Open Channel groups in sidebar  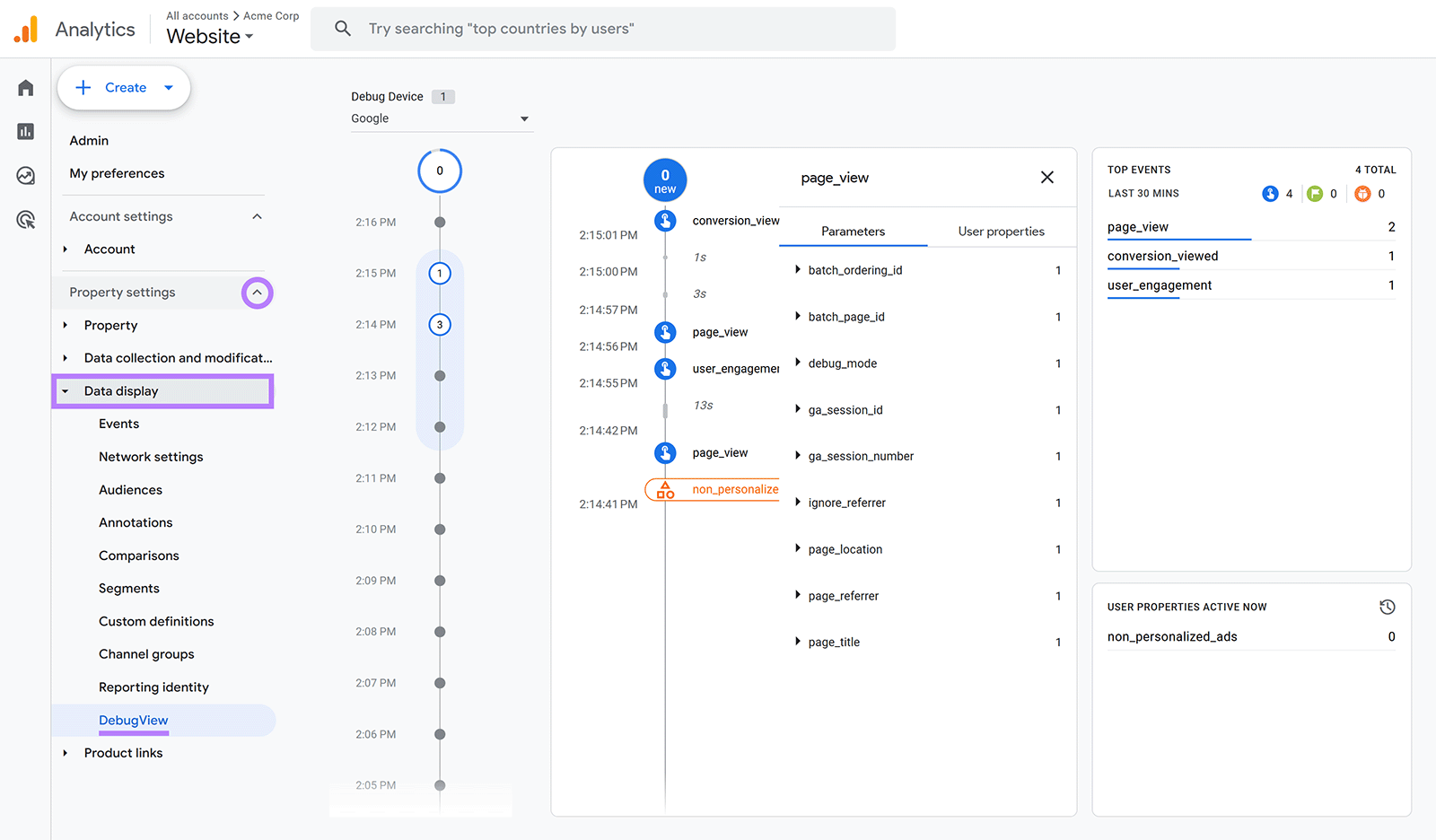point(146,654)
